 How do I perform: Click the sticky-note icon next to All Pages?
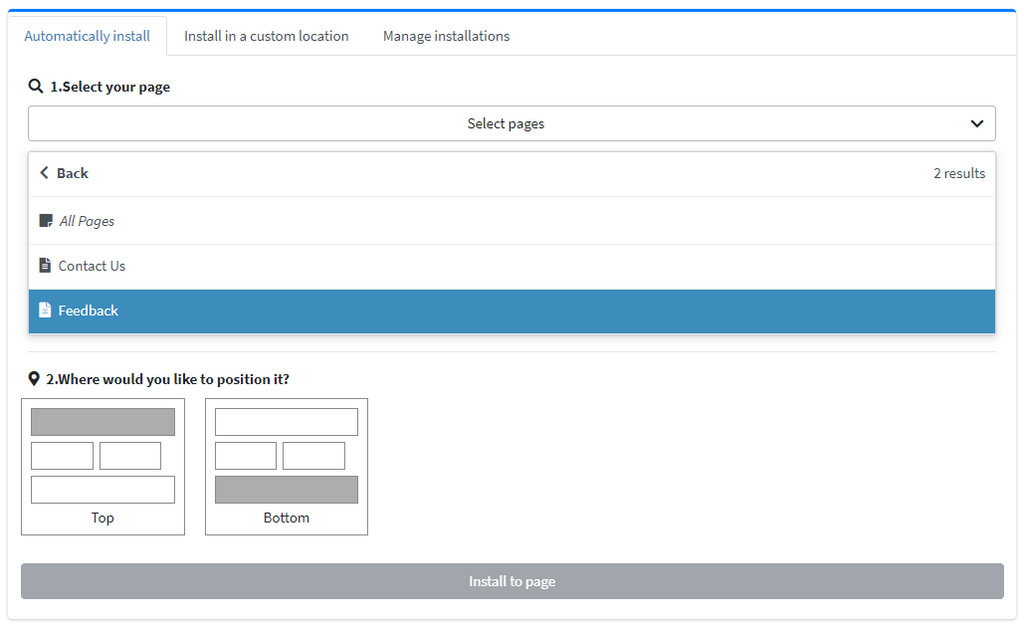point(45,221)
